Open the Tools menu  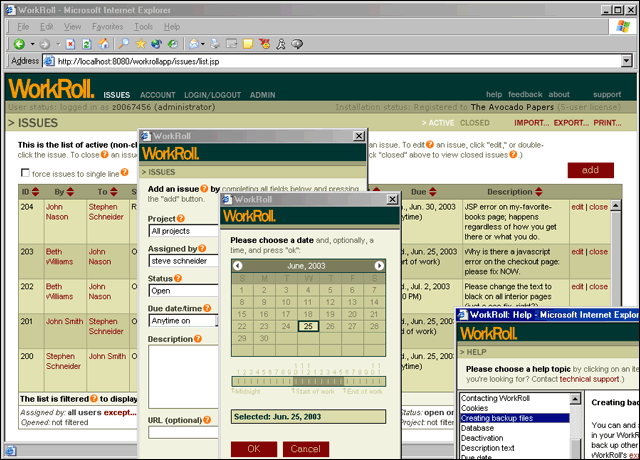[143, 27]
